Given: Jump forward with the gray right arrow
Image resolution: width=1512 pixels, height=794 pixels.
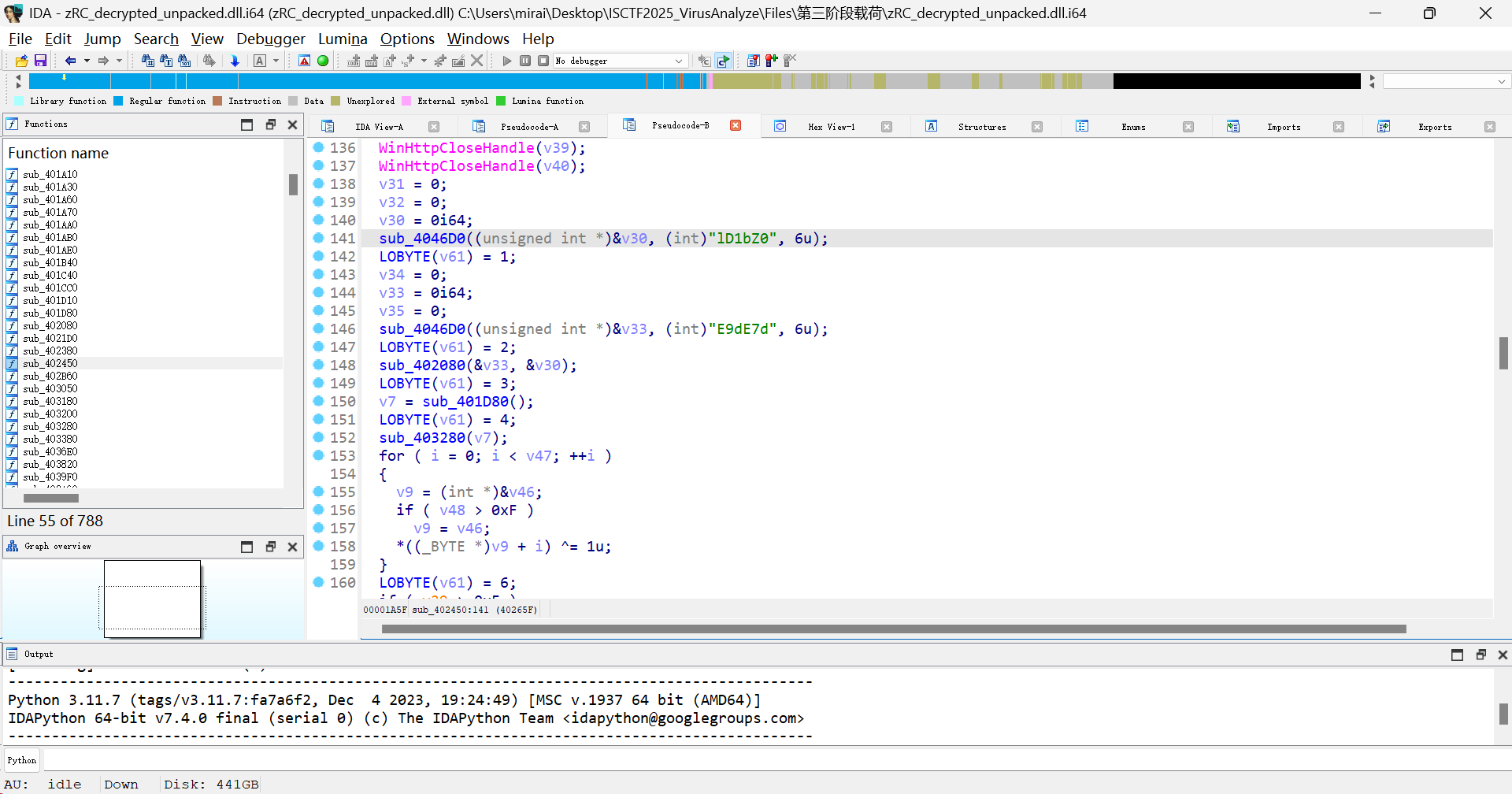Looking at the screenshot, I should pyautogui.click(x=103, y=61).
